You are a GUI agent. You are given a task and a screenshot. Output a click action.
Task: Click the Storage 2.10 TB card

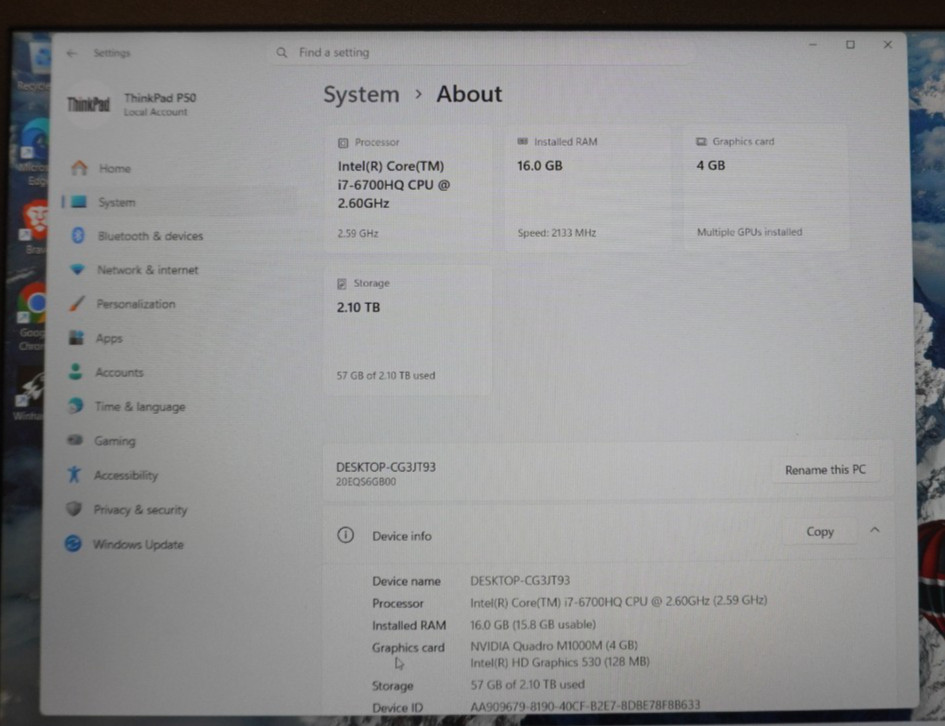click(407, 330)
